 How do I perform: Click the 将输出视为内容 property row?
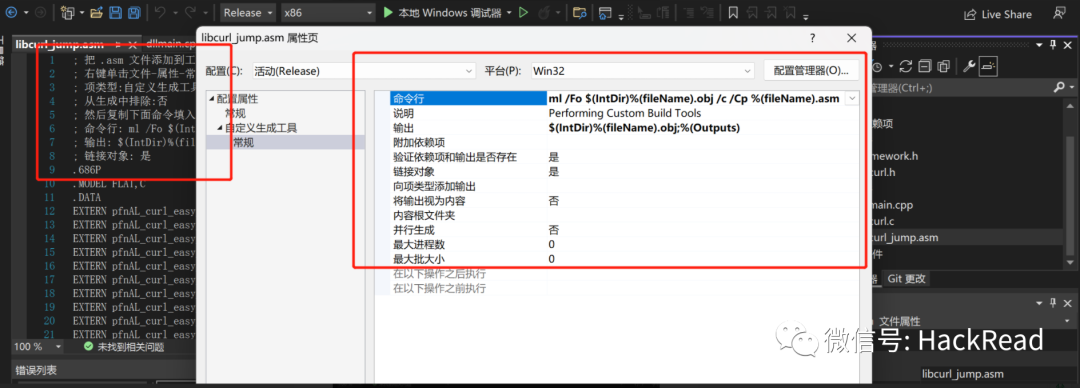tap(624, 201)
